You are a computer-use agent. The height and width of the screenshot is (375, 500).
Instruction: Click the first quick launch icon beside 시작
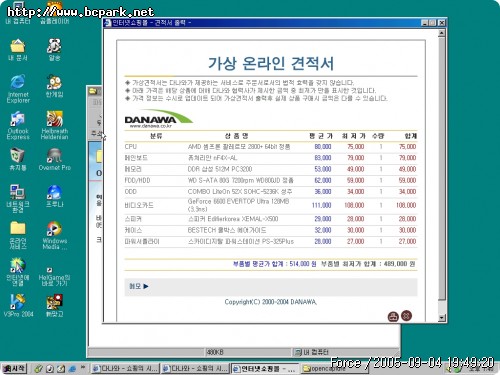39,369
